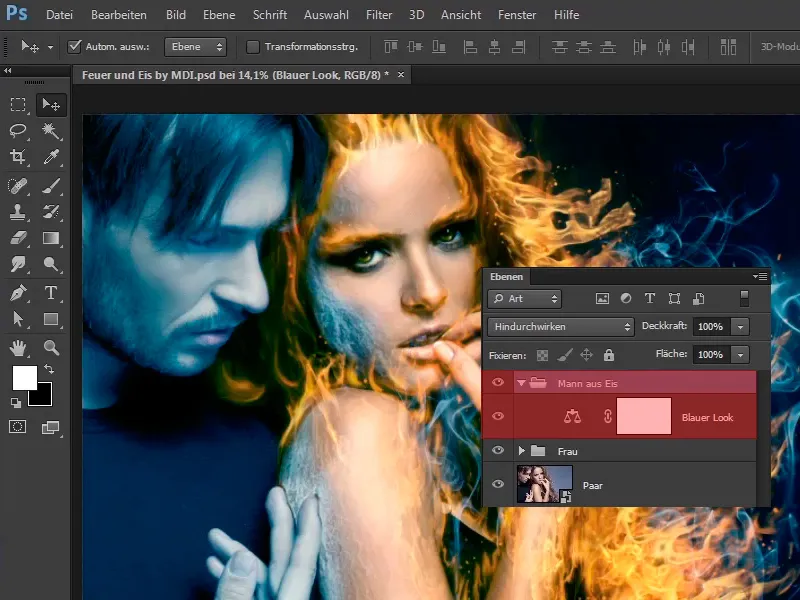Viewport: 800px width, 600px height.
Task: Select the Hand tool
Action: [x=18, y=348]
